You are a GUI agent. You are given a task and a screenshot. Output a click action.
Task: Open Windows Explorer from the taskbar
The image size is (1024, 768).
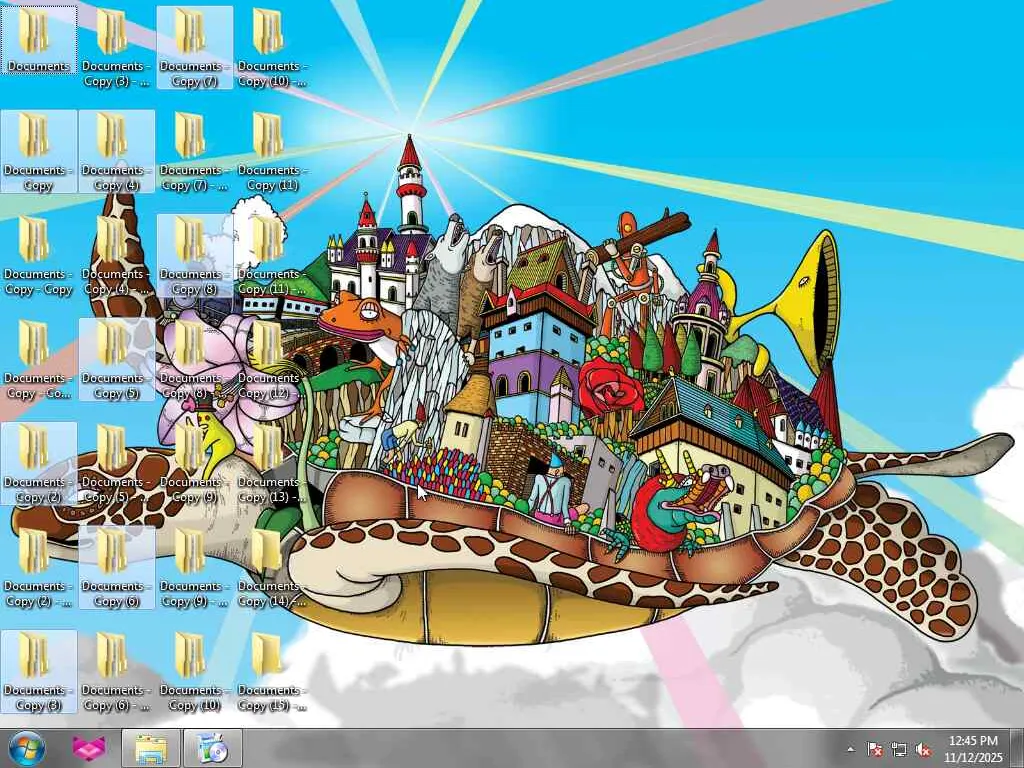pyautogui.click(x=151, y=748)
